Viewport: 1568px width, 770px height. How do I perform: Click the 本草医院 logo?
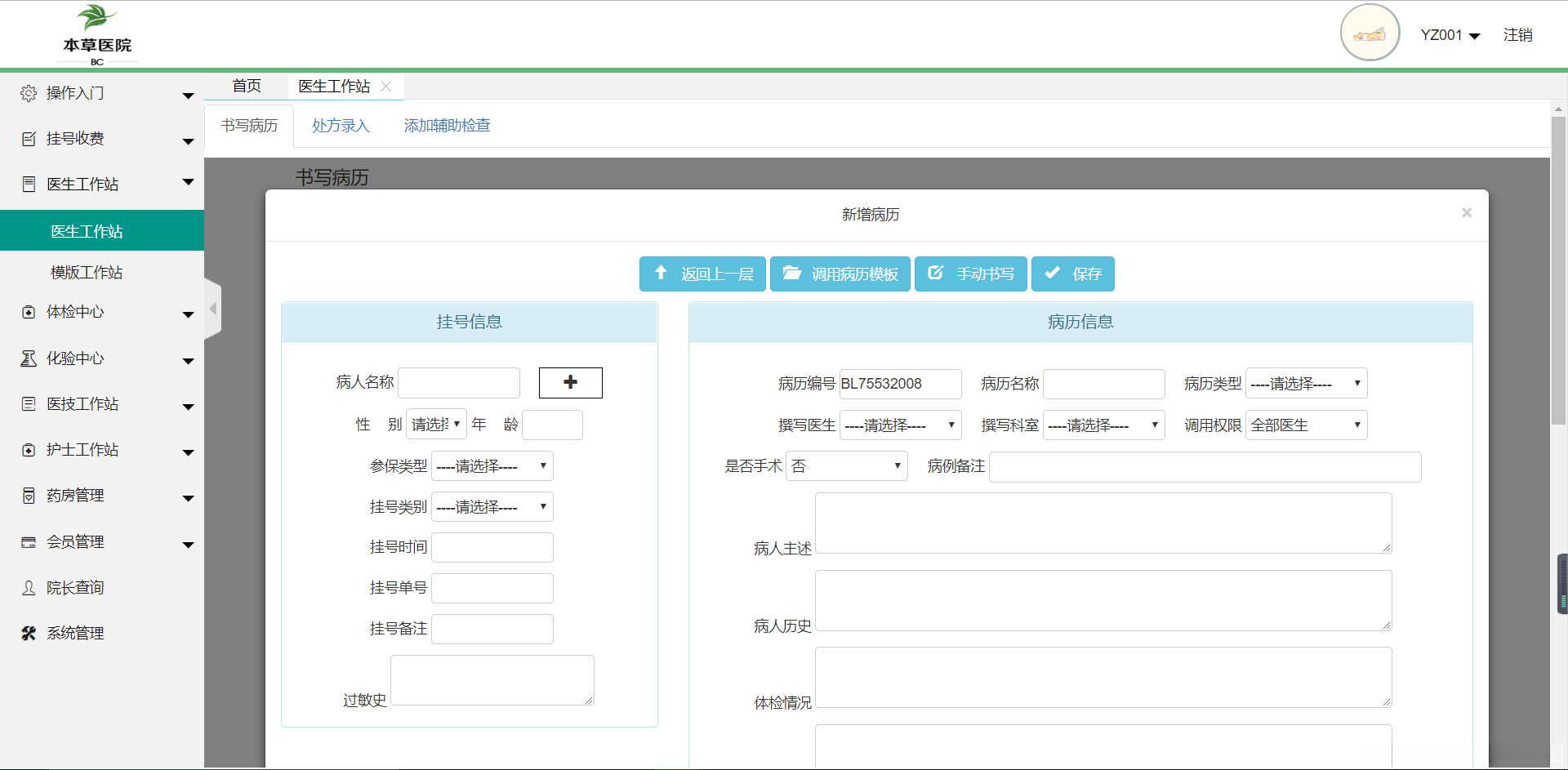pos(96,33)
